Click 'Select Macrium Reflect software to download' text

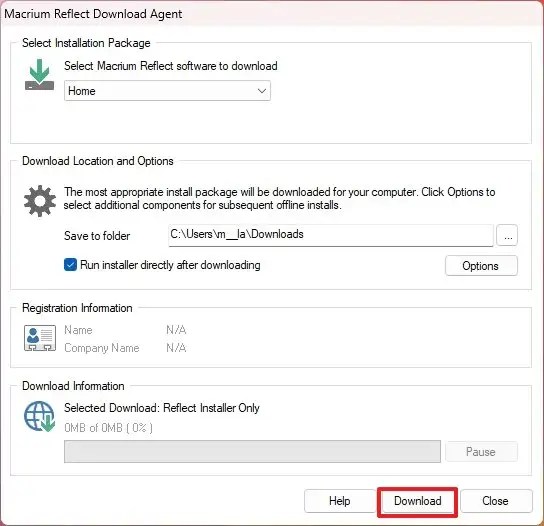(171, 66)
